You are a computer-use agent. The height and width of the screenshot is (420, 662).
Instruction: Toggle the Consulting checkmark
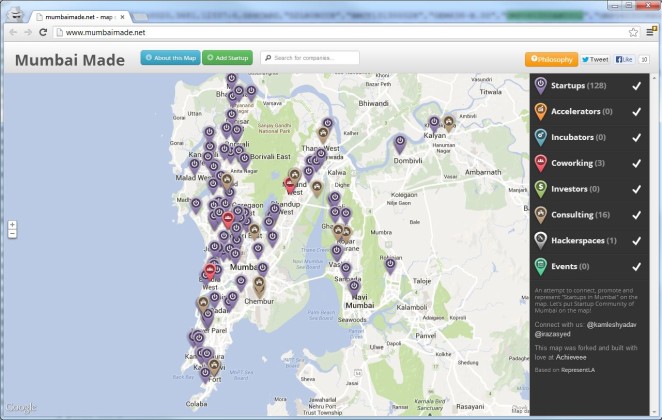pyautogui.click(x=636, y=215)
